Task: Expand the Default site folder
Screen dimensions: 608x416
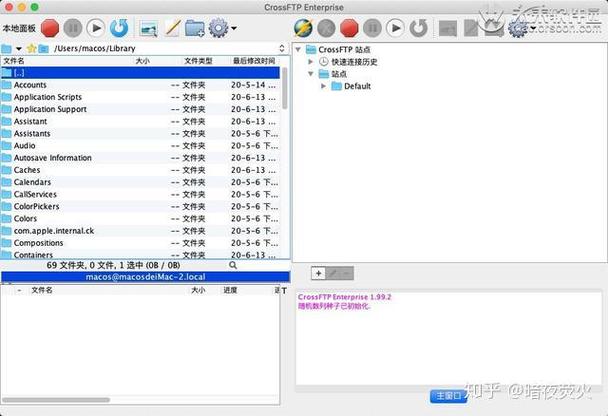Action: tap(323, 86)
